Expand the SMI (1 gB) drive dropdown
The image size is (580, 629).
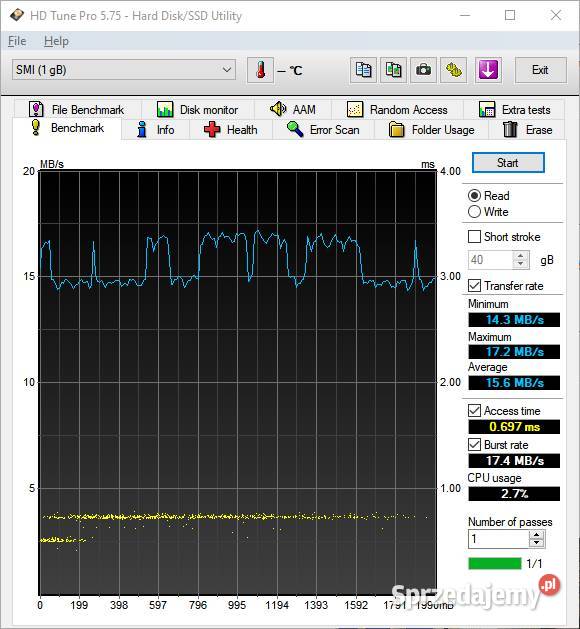[124, 70]
